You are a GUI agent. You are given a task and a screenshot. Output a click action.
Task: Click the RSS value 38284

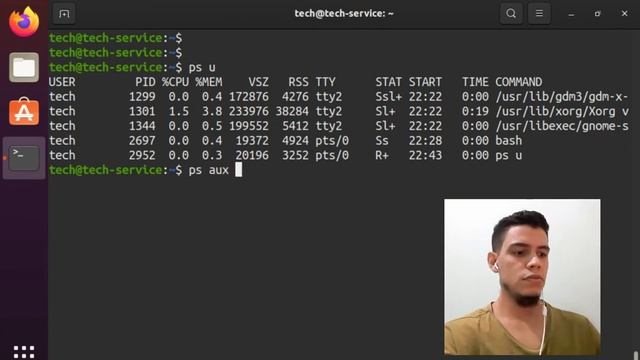coord(292,111)
